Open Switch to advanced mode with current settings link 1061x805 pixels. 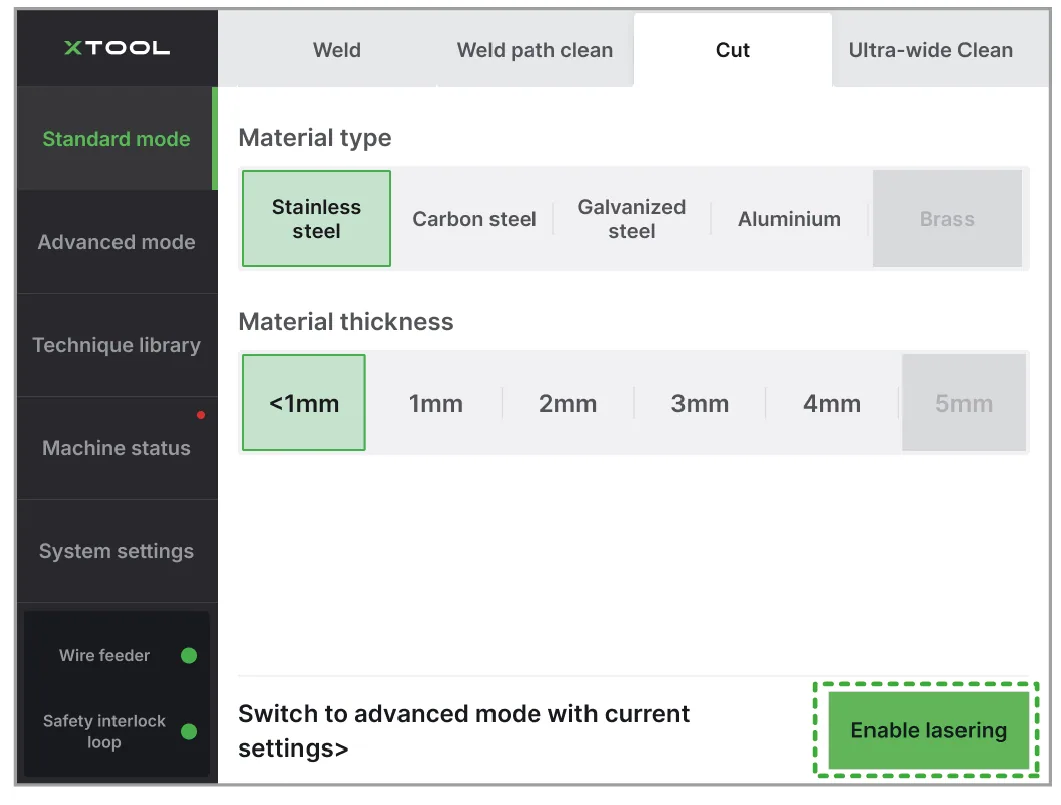pos(464,731)
